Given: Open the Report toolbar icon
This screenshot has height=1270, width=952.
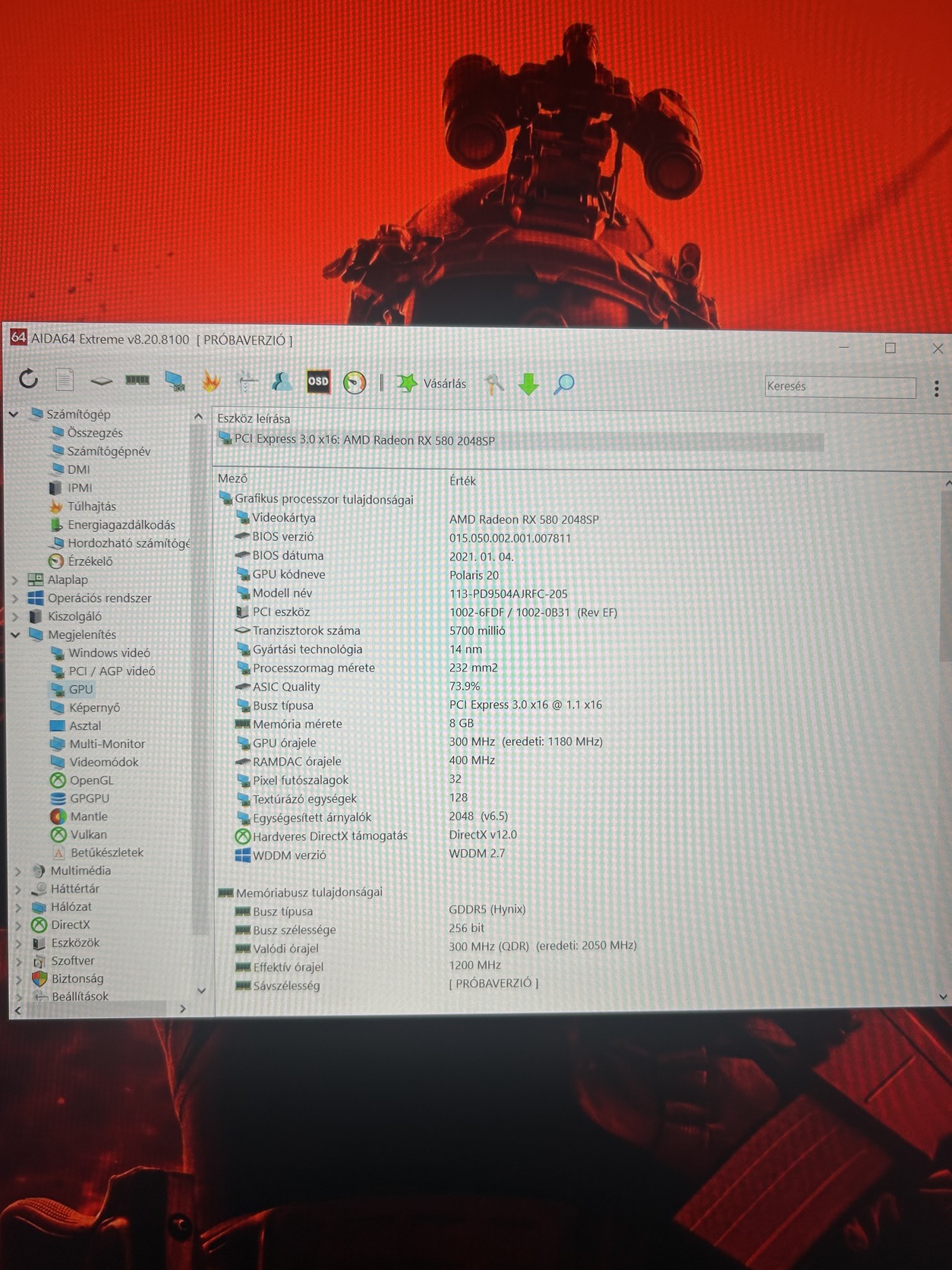Looking at the screenshot, I should 65,379.
